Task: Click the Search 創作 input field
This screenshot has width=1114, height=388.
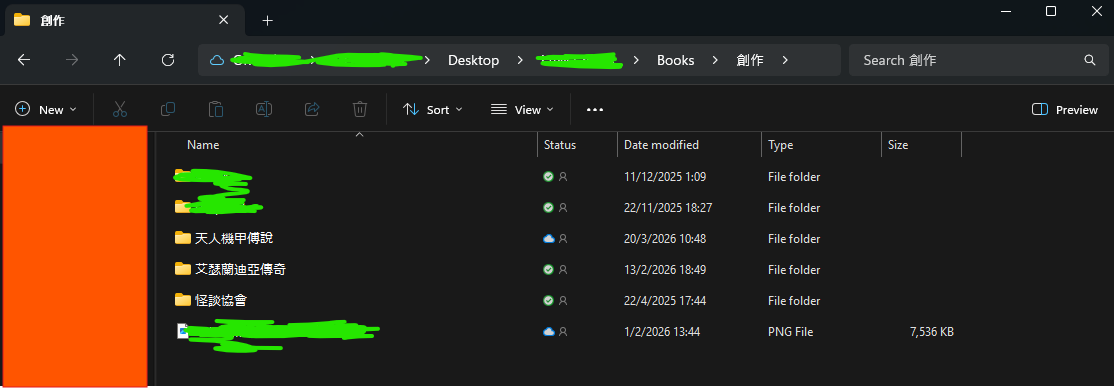Action: point(978,60)
